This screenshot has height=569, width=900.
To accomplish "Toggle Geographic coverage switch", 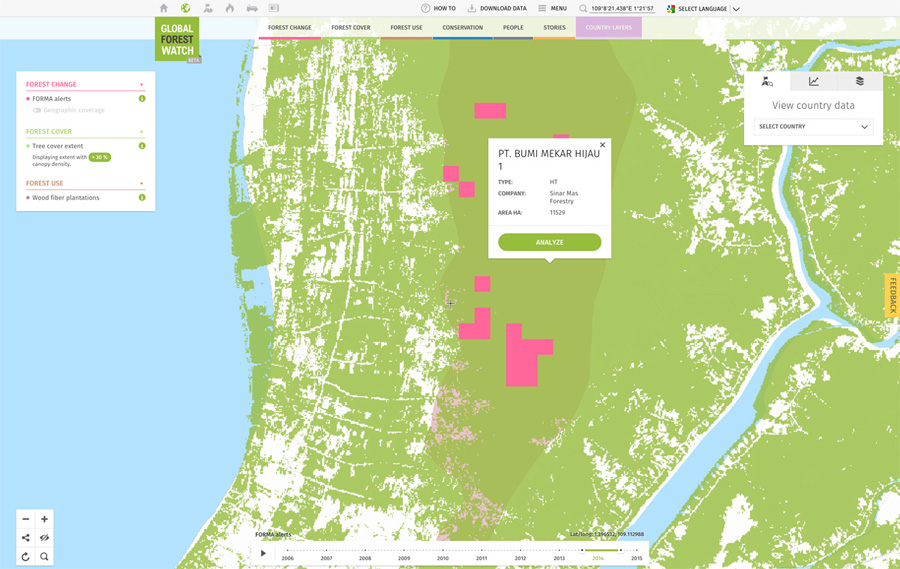I will coord(37,110).
